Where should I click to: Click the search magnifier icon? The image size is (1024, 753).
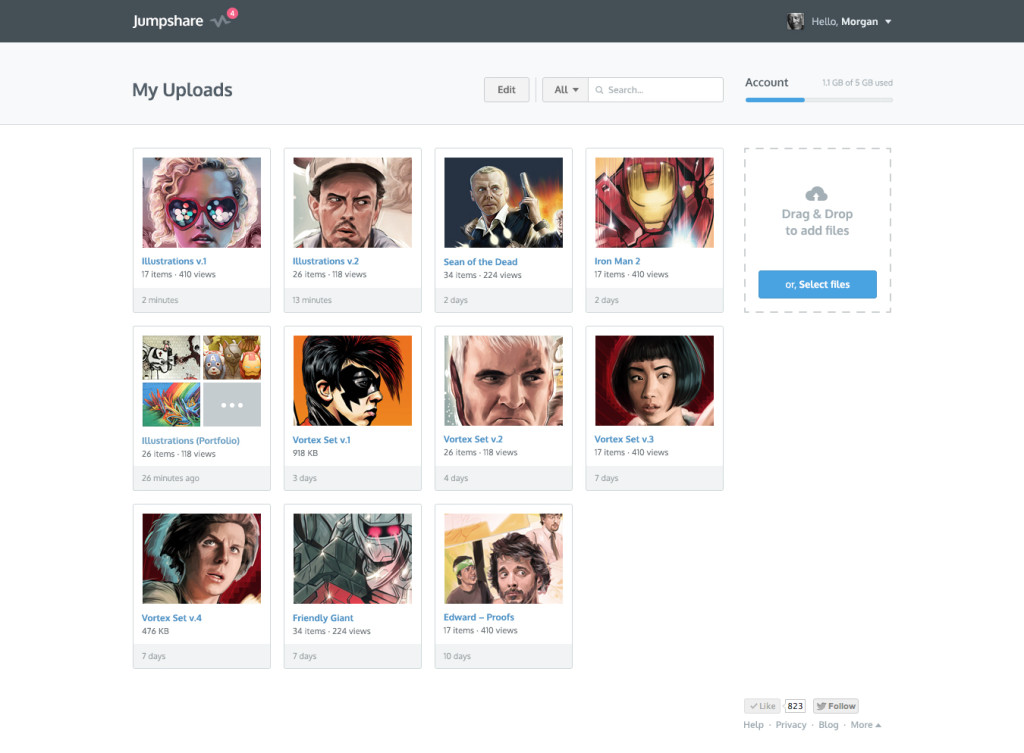pos(600,89)
